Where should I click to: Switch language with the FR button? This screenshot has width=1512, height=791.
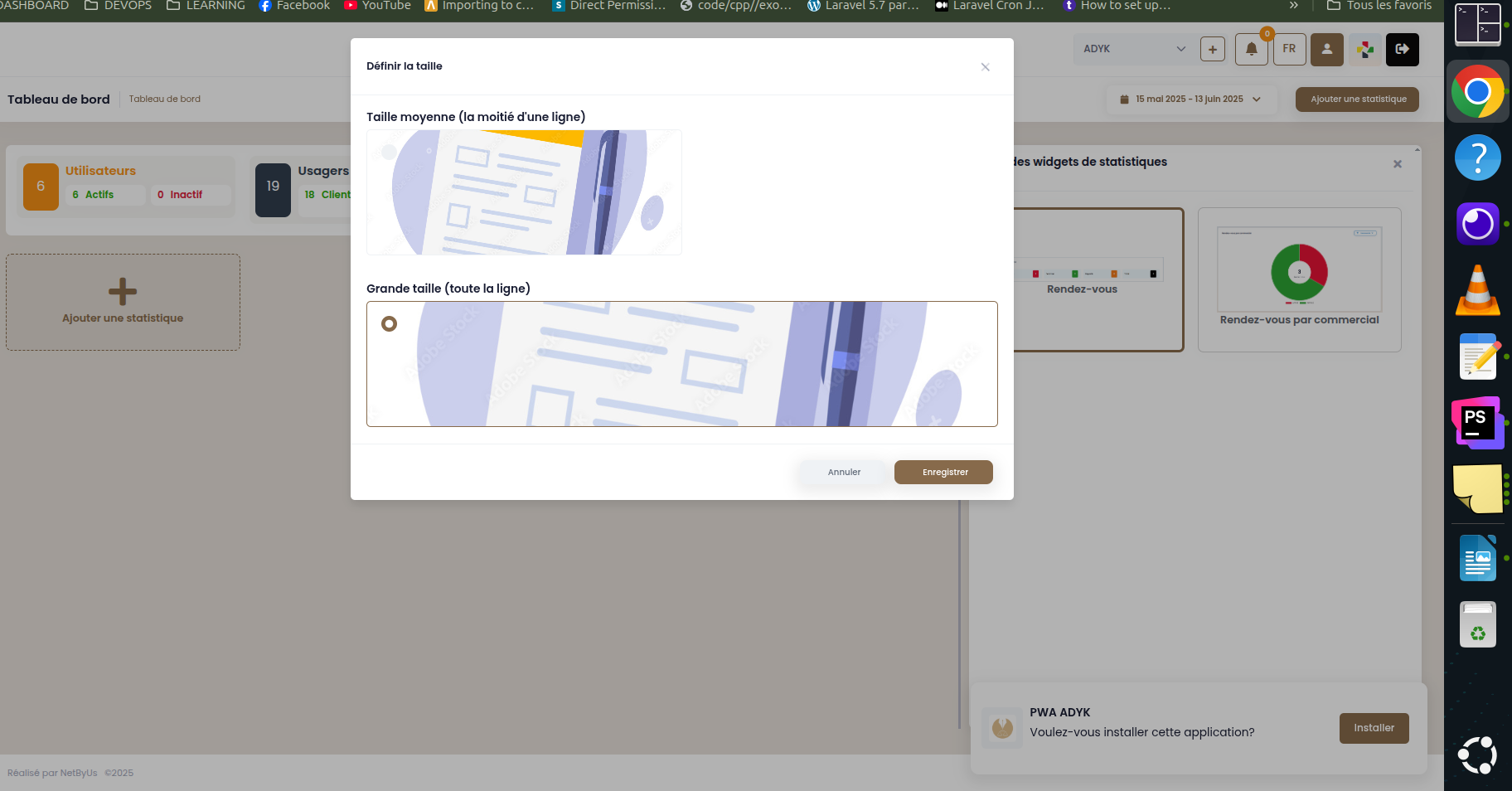click(x=1289, y=49)
